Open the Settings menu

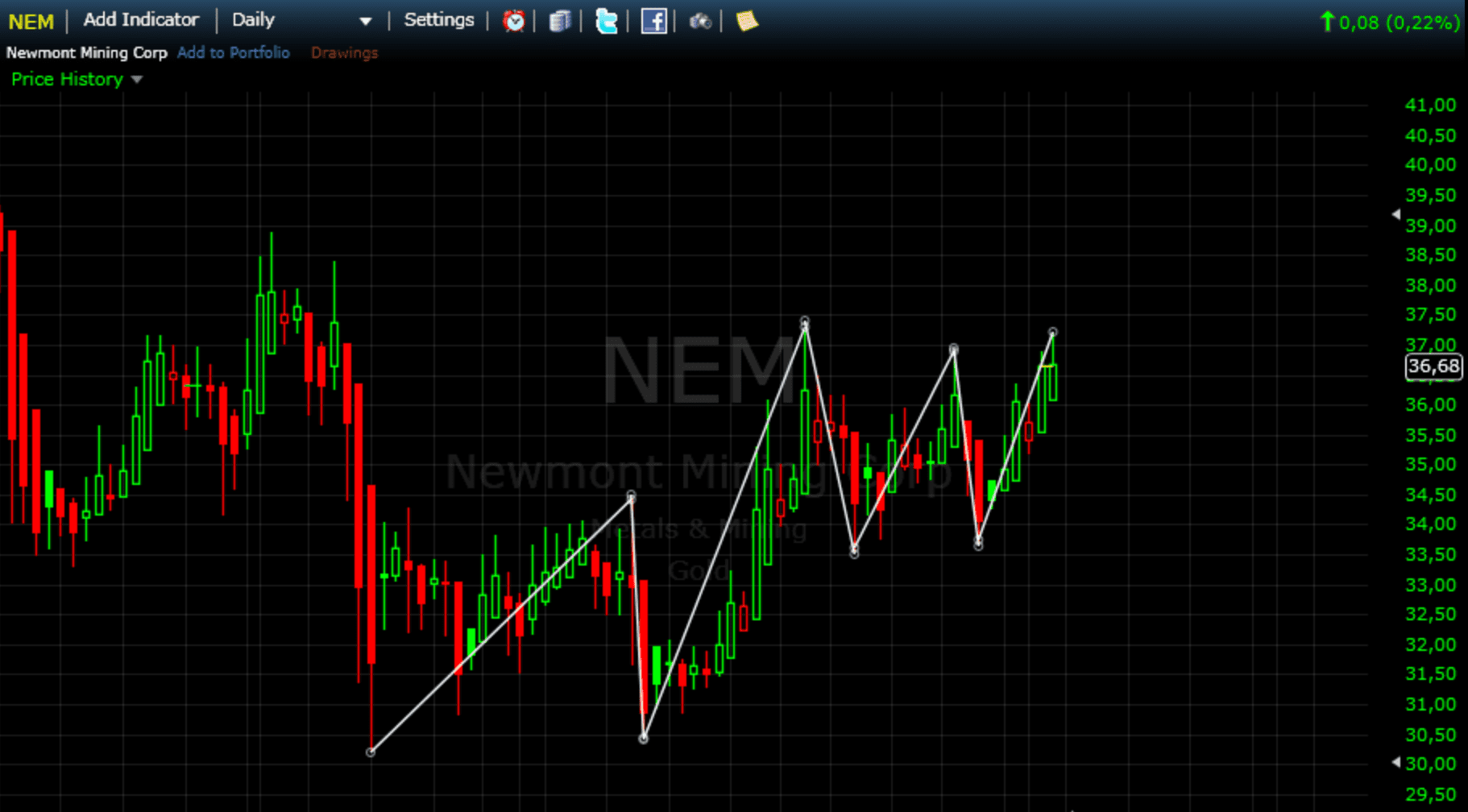click(x=439, y=19)
